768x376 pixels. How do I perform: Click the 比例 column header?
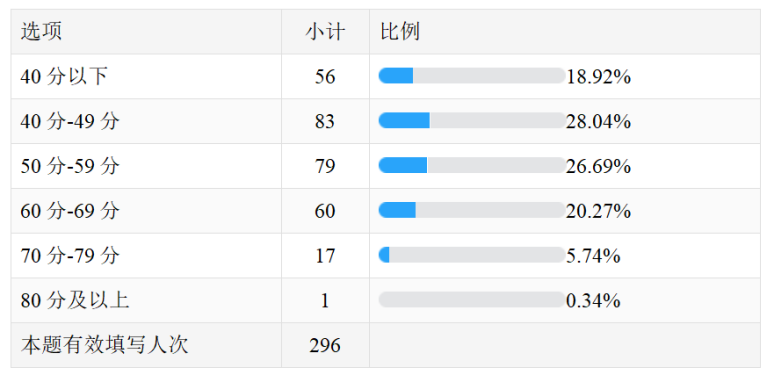tap(400, 32)
